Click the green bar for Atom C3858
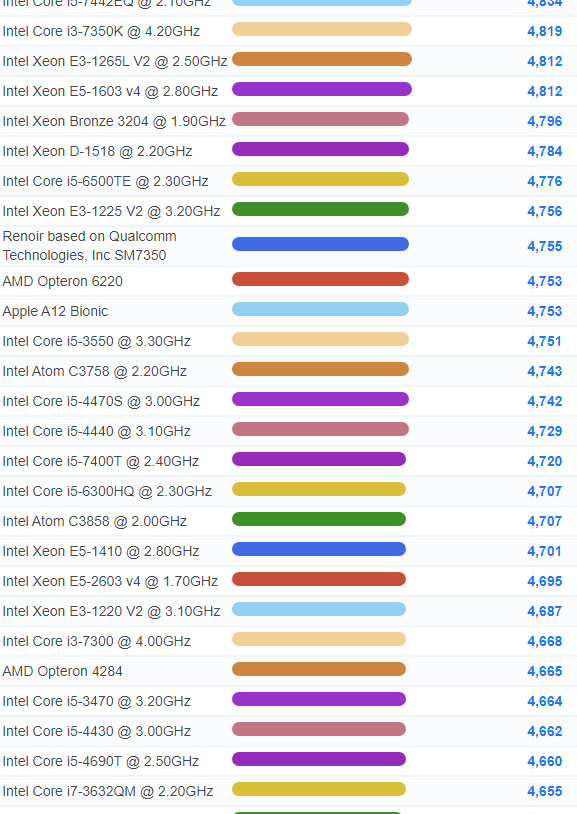 pos(319,519)
